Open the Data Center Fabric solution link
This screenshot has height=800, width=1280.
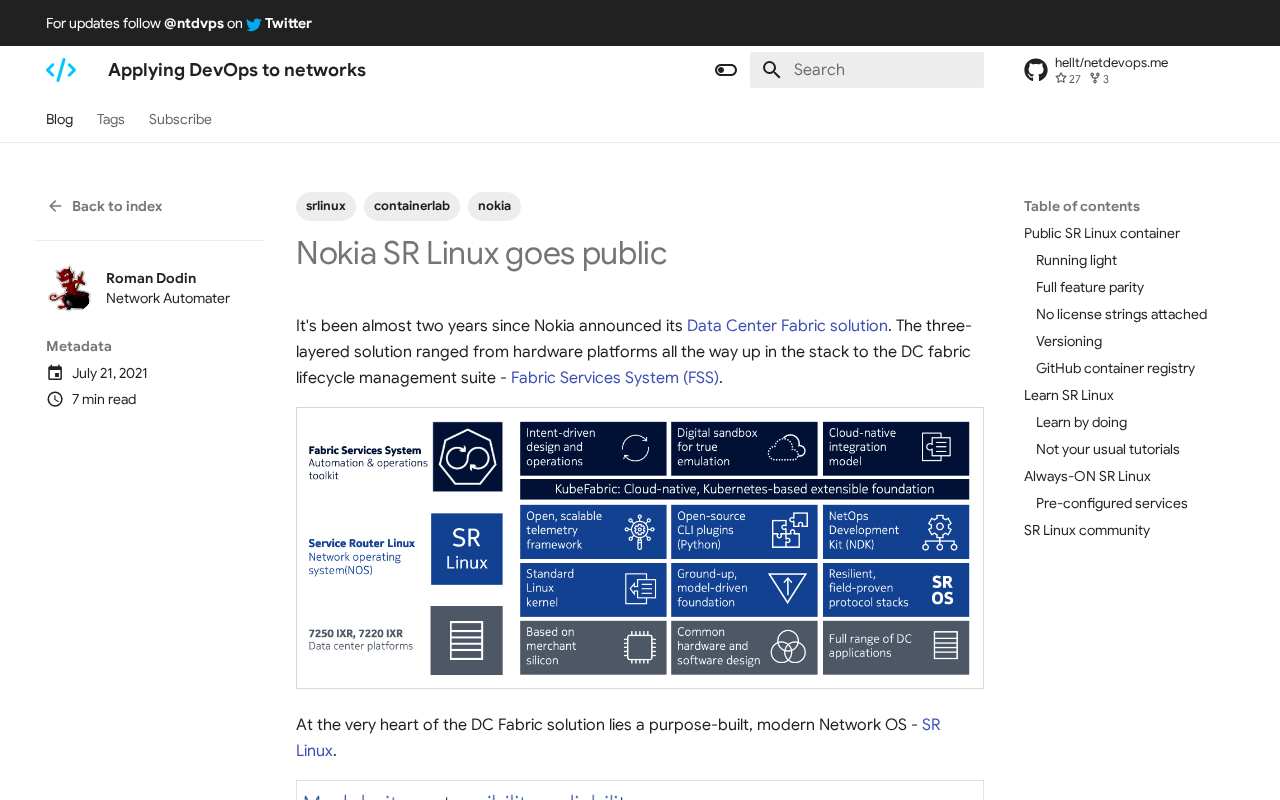(x=787, y=325)
